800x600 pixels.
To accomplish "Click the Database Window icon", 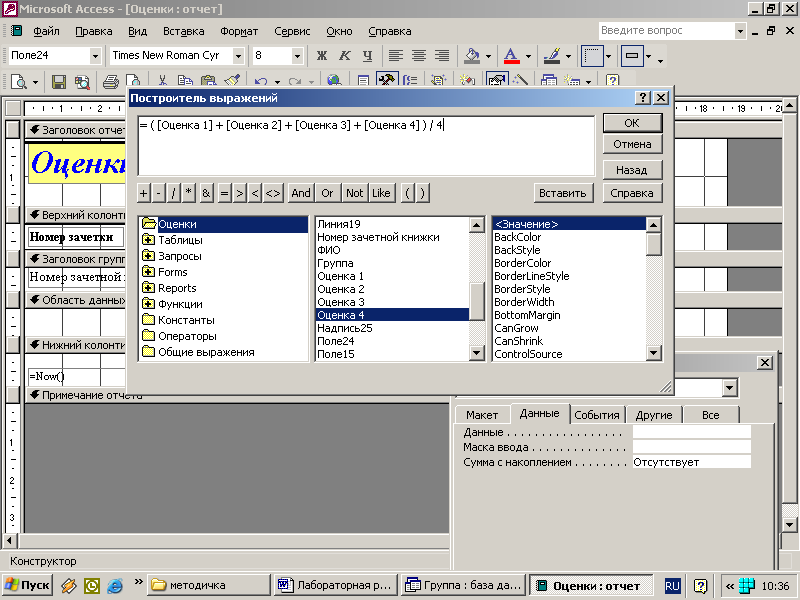I will [548, 81].
